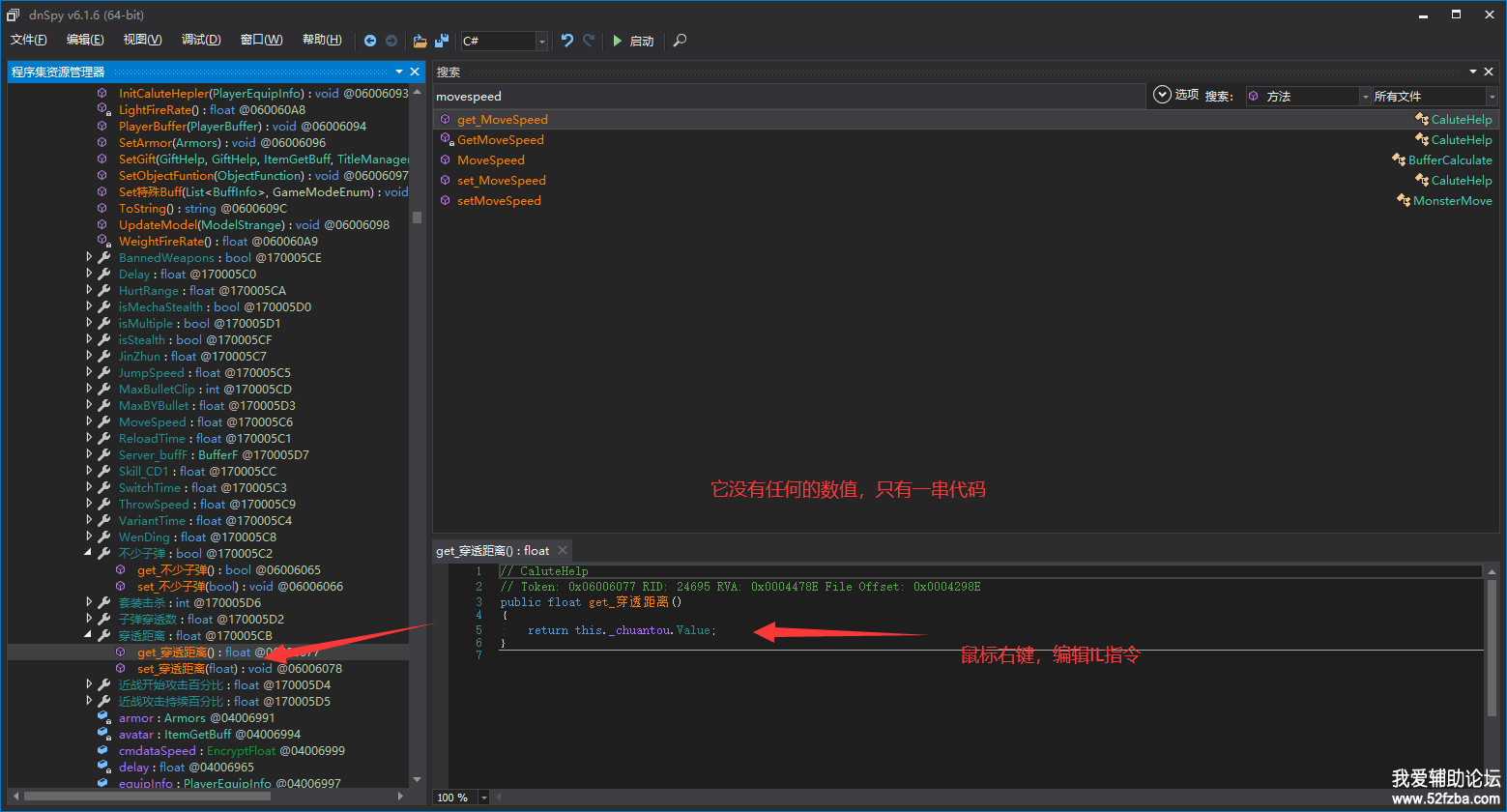Select the armor : Armors field item
This screenshot has width=1507, height=812.
click(197, 717)
